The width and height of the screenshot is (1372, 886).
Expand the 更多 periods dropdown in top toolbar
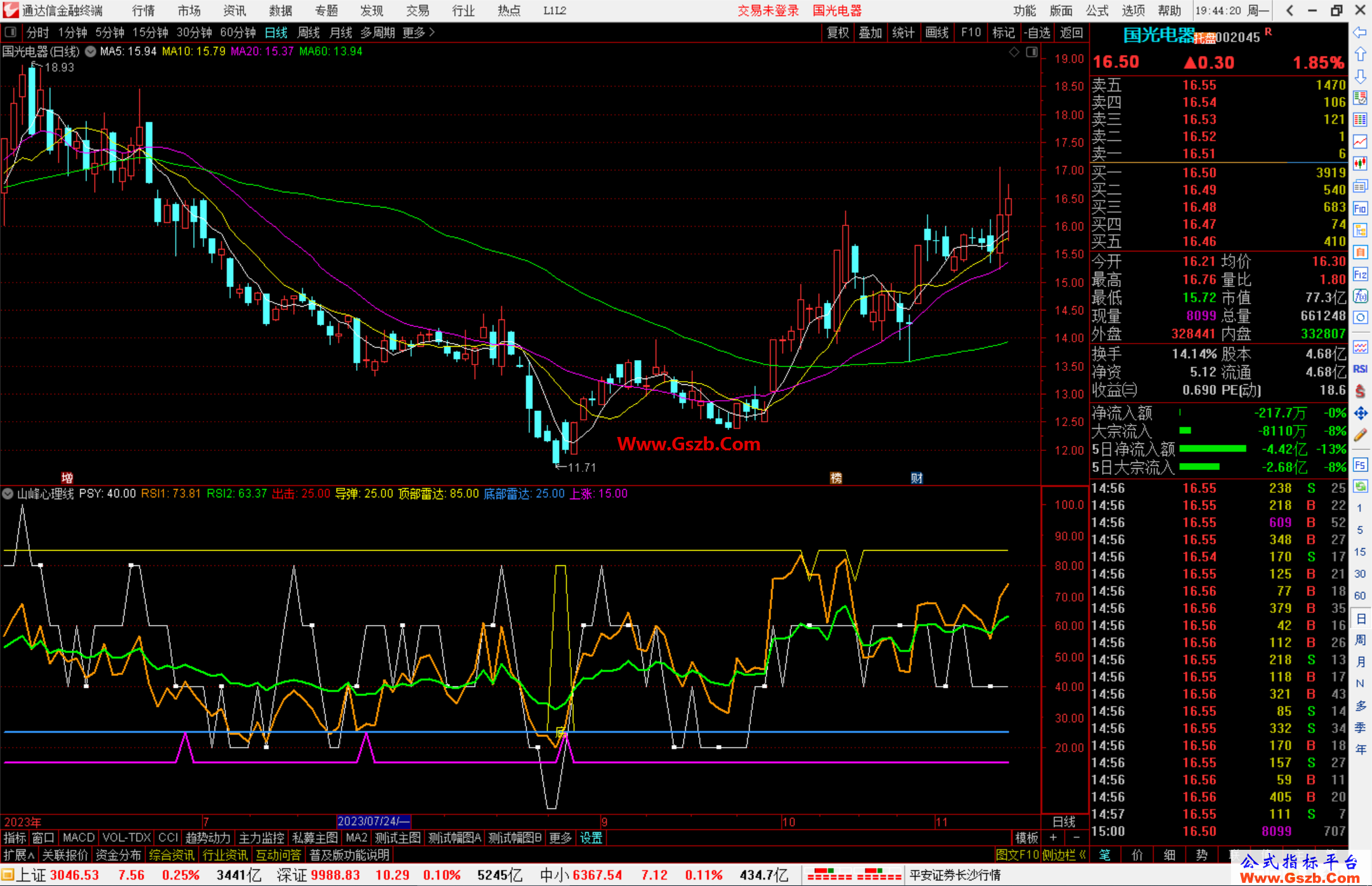click(419, 32)
